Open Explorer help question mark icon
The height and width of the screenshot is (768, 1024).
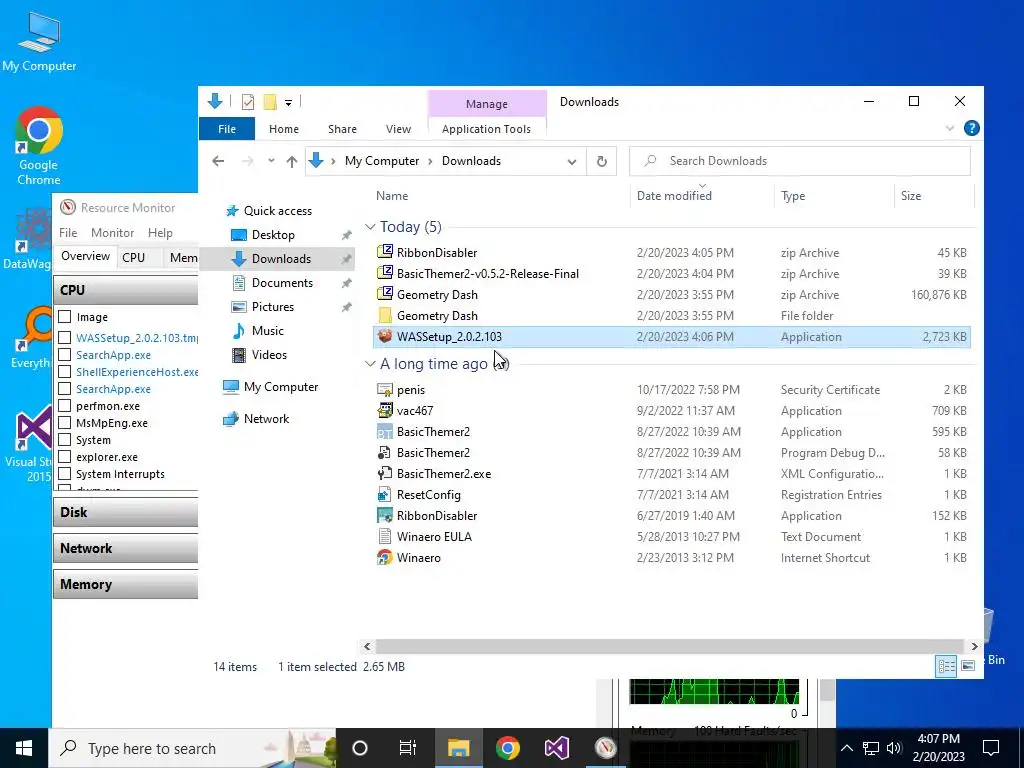pos(971,128)
